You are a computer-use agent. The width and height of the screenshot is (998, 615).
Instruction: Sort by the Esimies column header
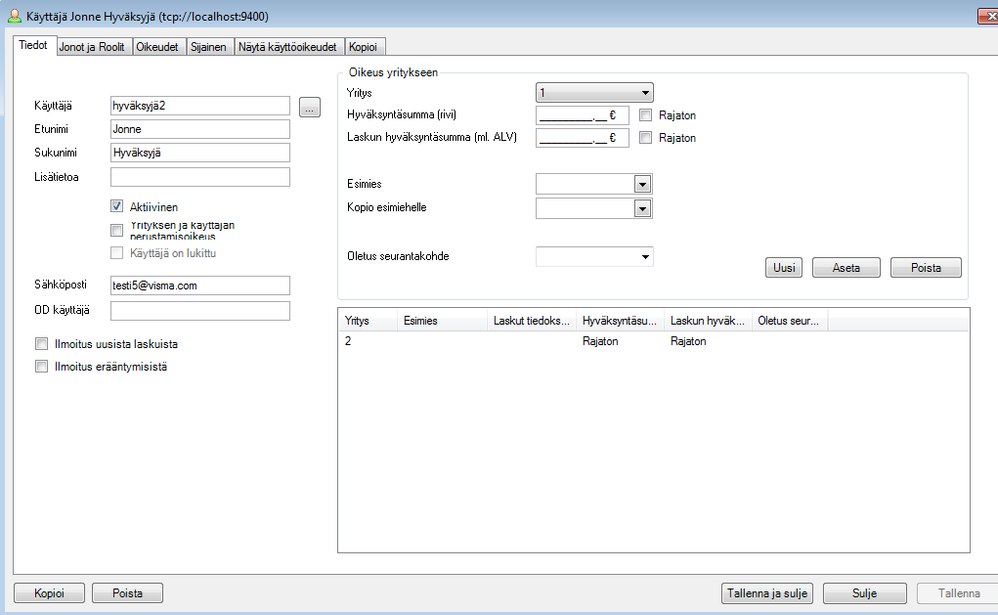442,321
